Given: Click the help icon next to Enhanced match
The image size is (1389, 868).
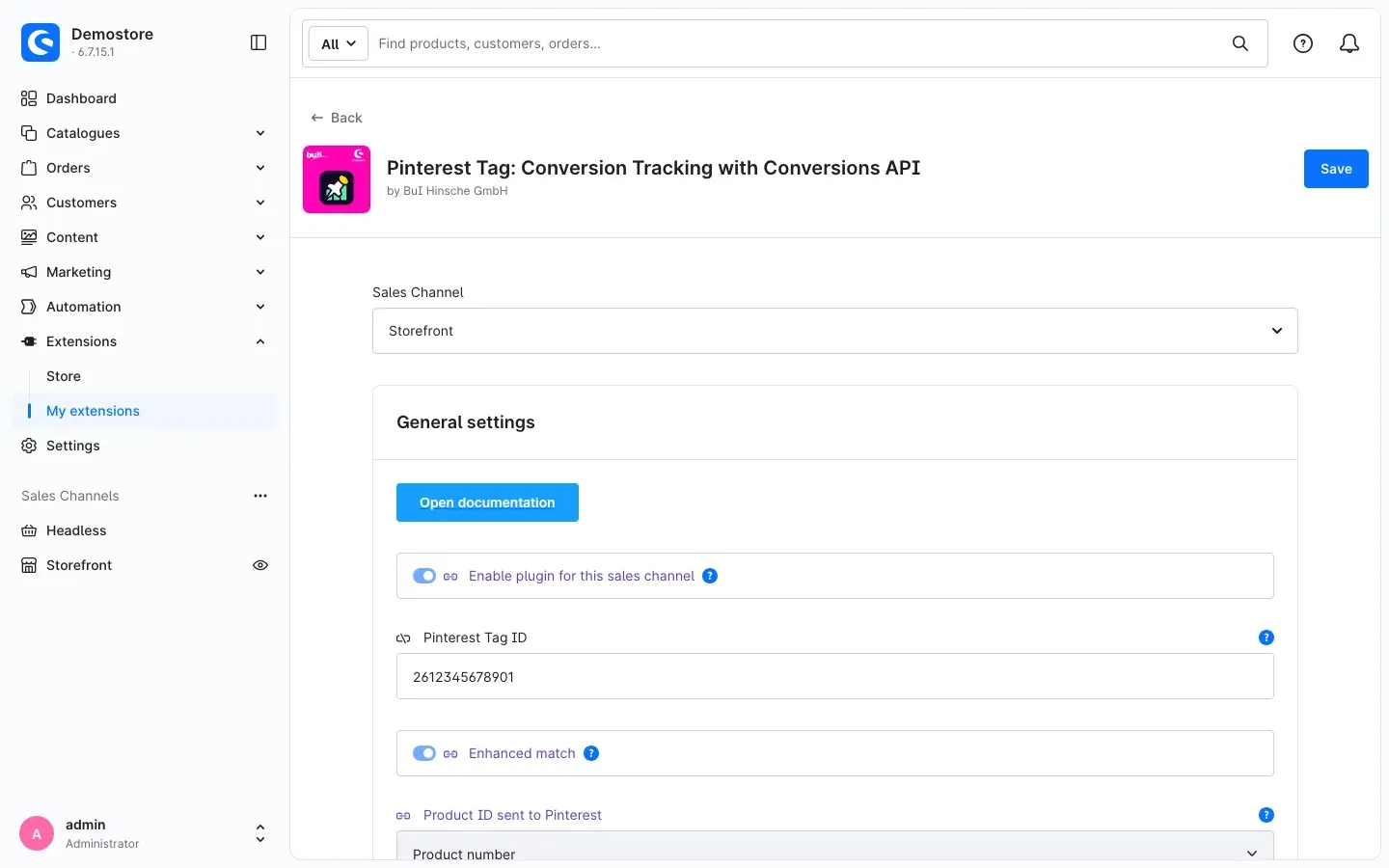Looking at the screenshot, I should (591, 753).
